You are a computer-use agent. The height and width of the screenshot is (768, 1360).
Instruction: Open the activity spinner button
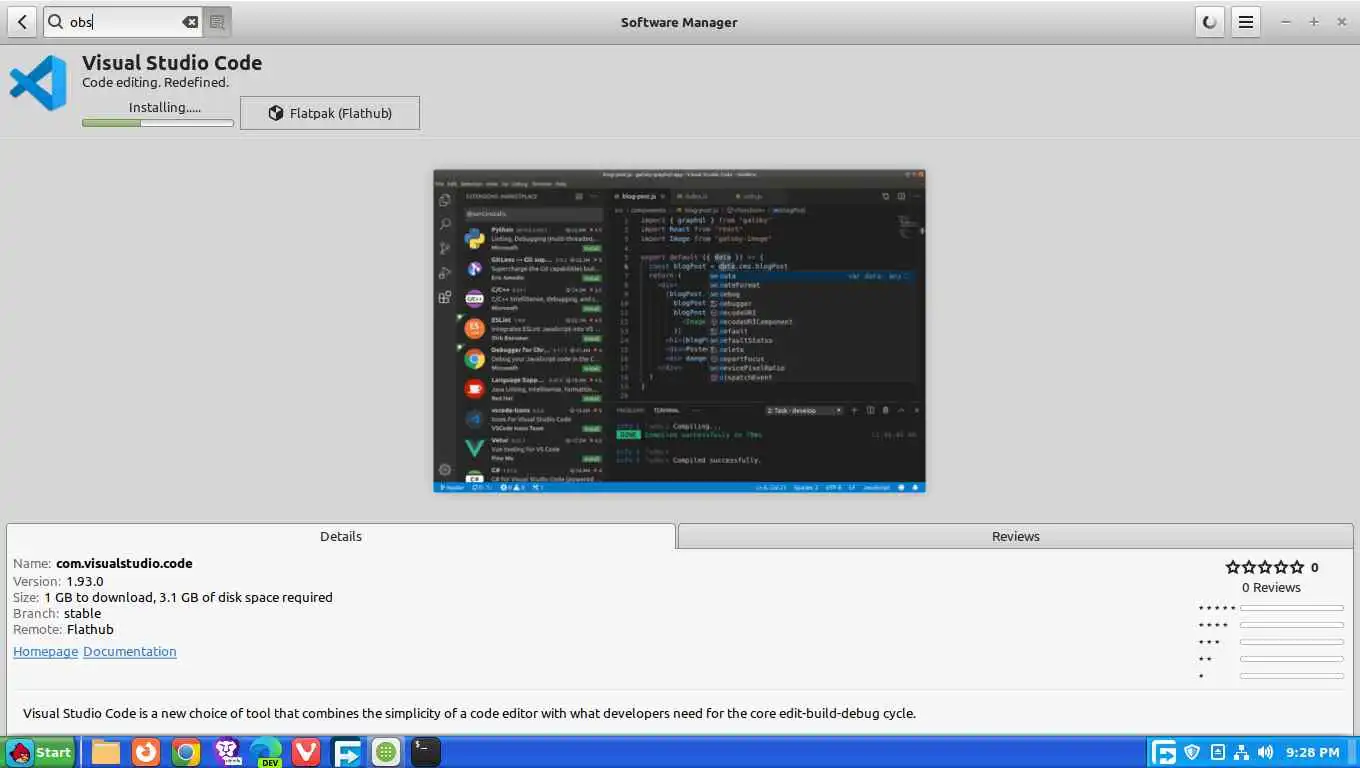[x=1210, y=22]
